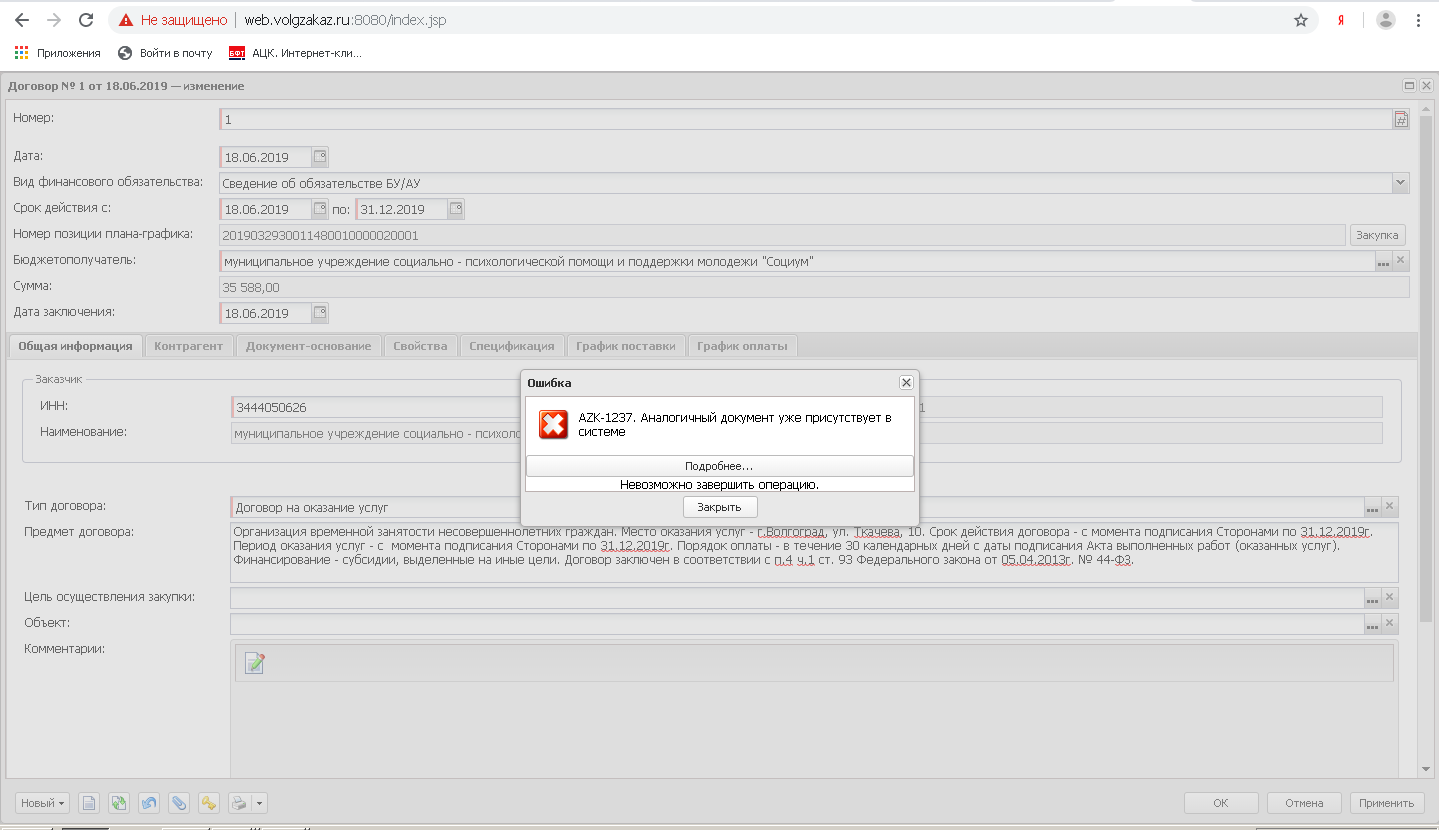Image resolution: width=1439 pixels, height=830 pixels.
Task: Click Подробнее to view error details
Action: click(x=719, y=466)
